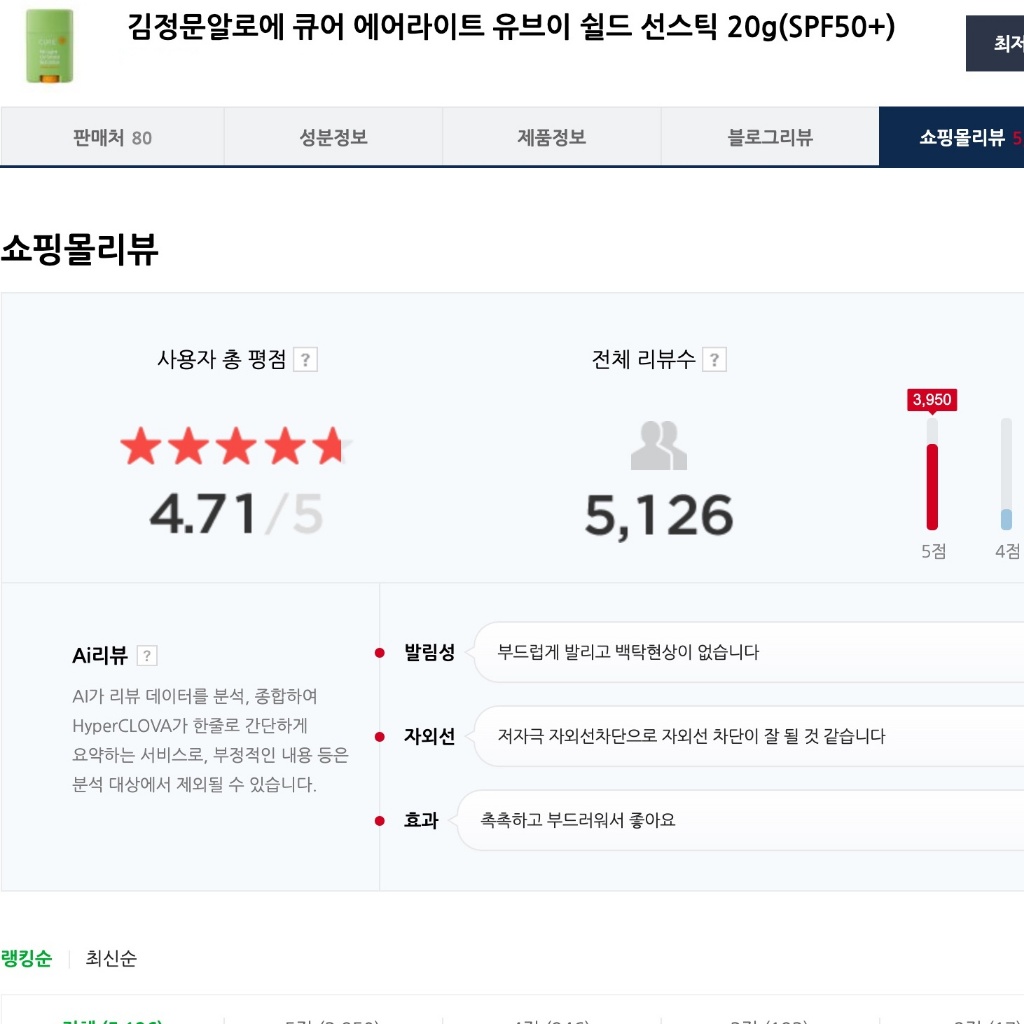
Task: Click the red 5점 rating bar
Action: [x=932, y=485]
